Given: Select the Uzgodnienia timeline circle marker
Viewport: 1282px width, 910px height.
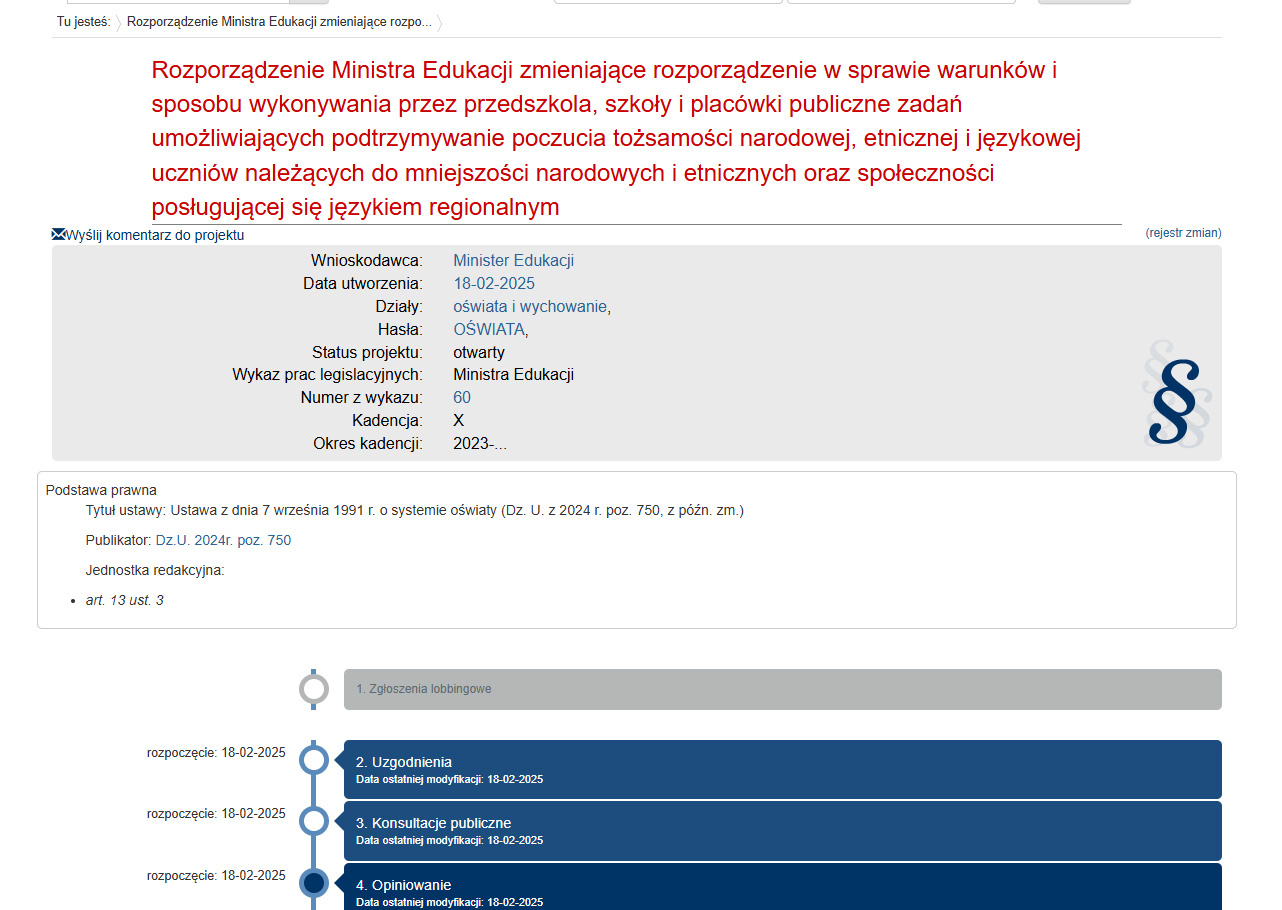Looking at the screenshot, I should pos(314,760).
